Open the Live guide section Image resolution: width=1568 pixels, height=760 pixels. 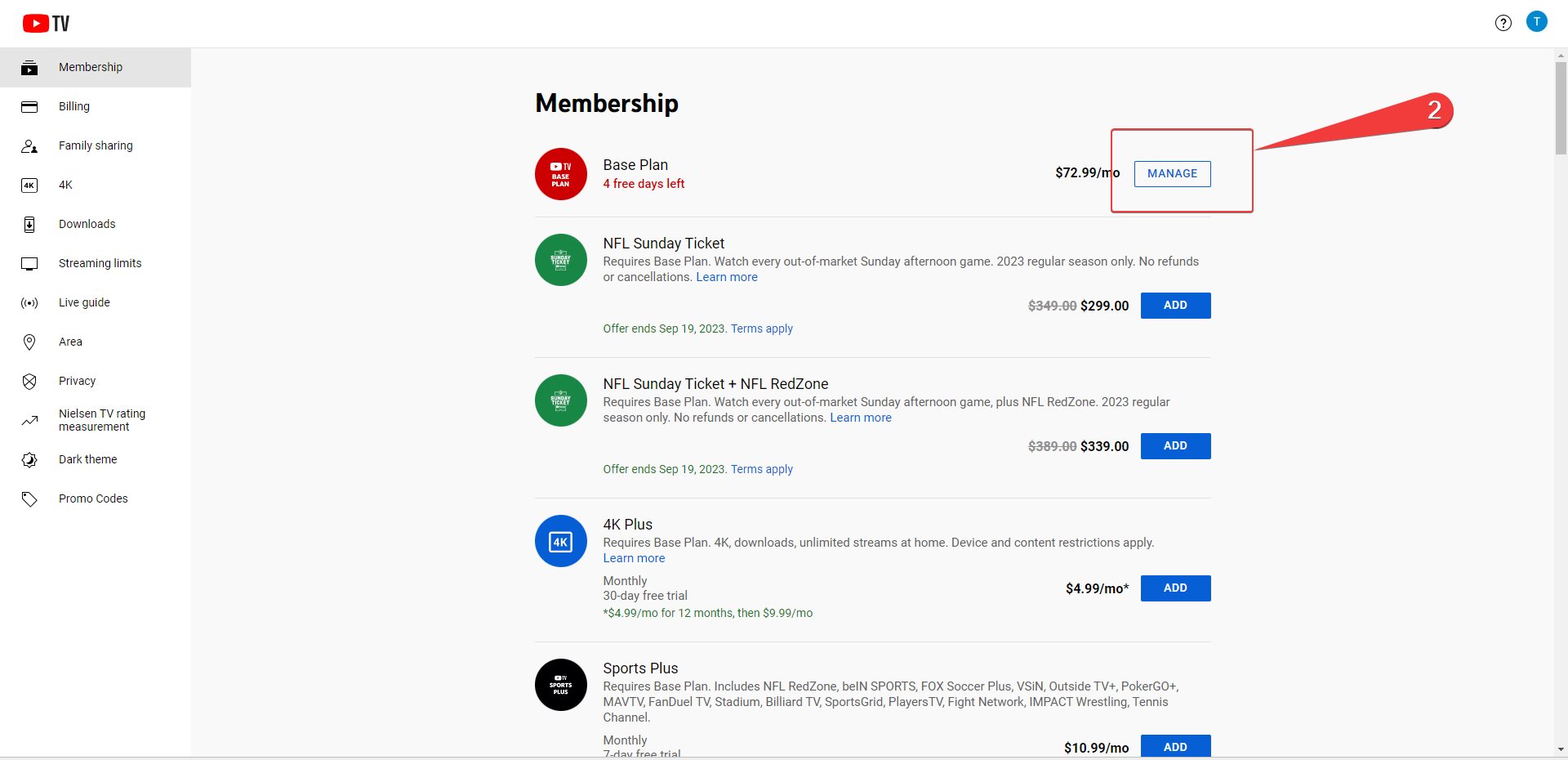pyautogui.click(x=84, y=302)
